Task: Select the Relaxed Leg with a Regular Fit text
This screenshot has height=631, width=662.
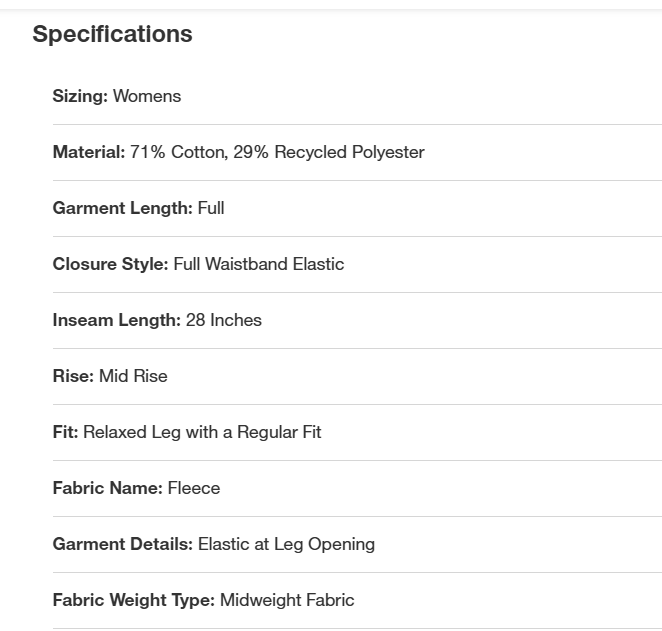Action: tap(202, 432)
